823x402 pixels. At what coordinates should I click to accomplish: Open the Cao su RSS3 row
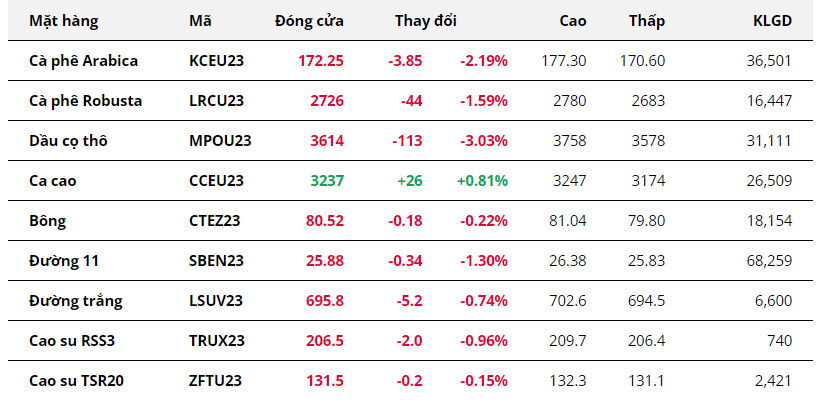72,340
